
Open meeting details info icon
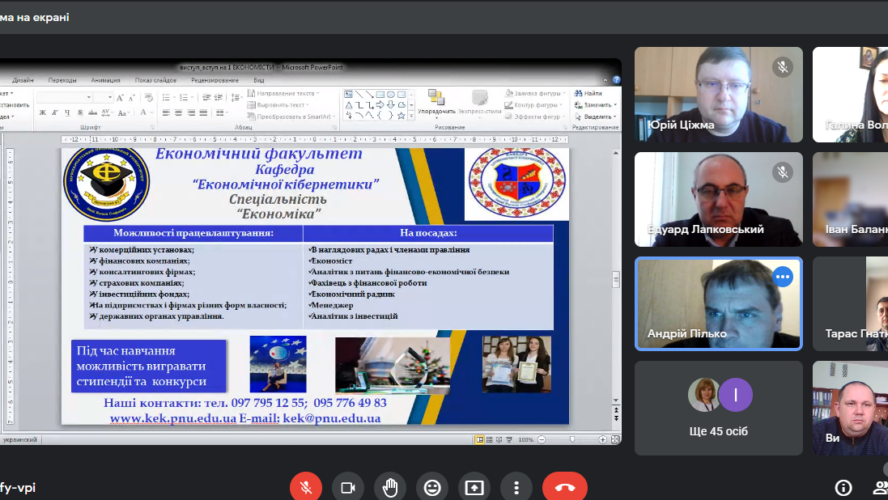843,488
